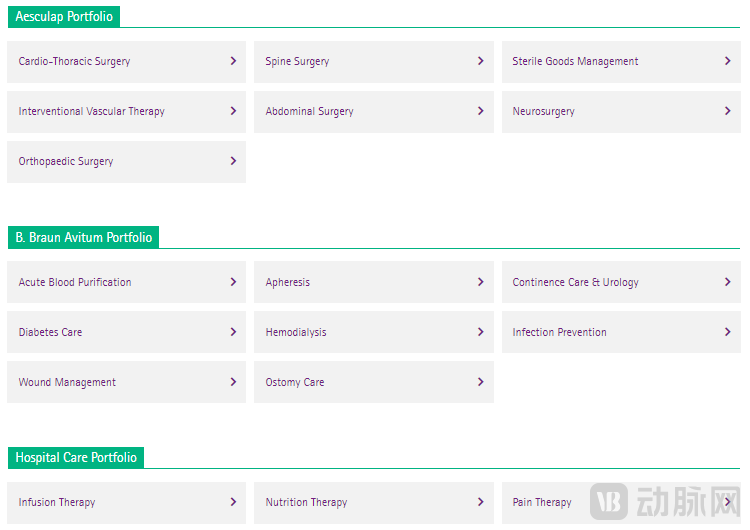Click the arrow icon beside Cardio-Thoracic Surgery
Image resolution: width=750 pixels, height=530 pixels.
pyautogui.click(x=233, y=61)
